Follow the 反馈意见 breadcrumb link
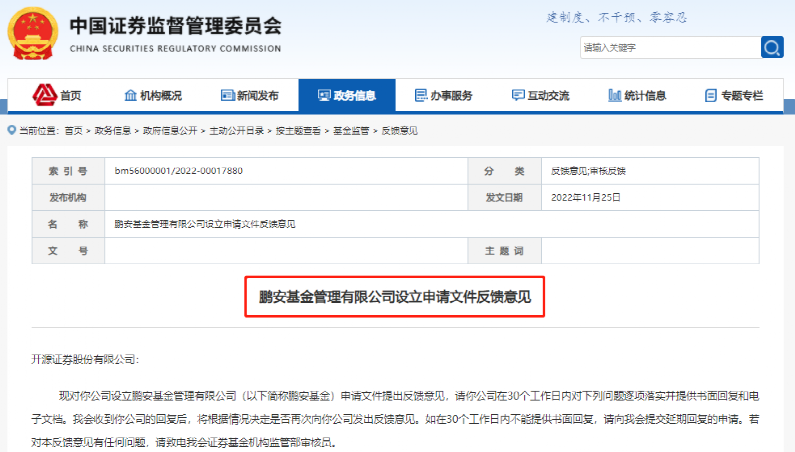The width and height of the screenshot is (795, 452). pyautogui.click(x=400, y=131)
